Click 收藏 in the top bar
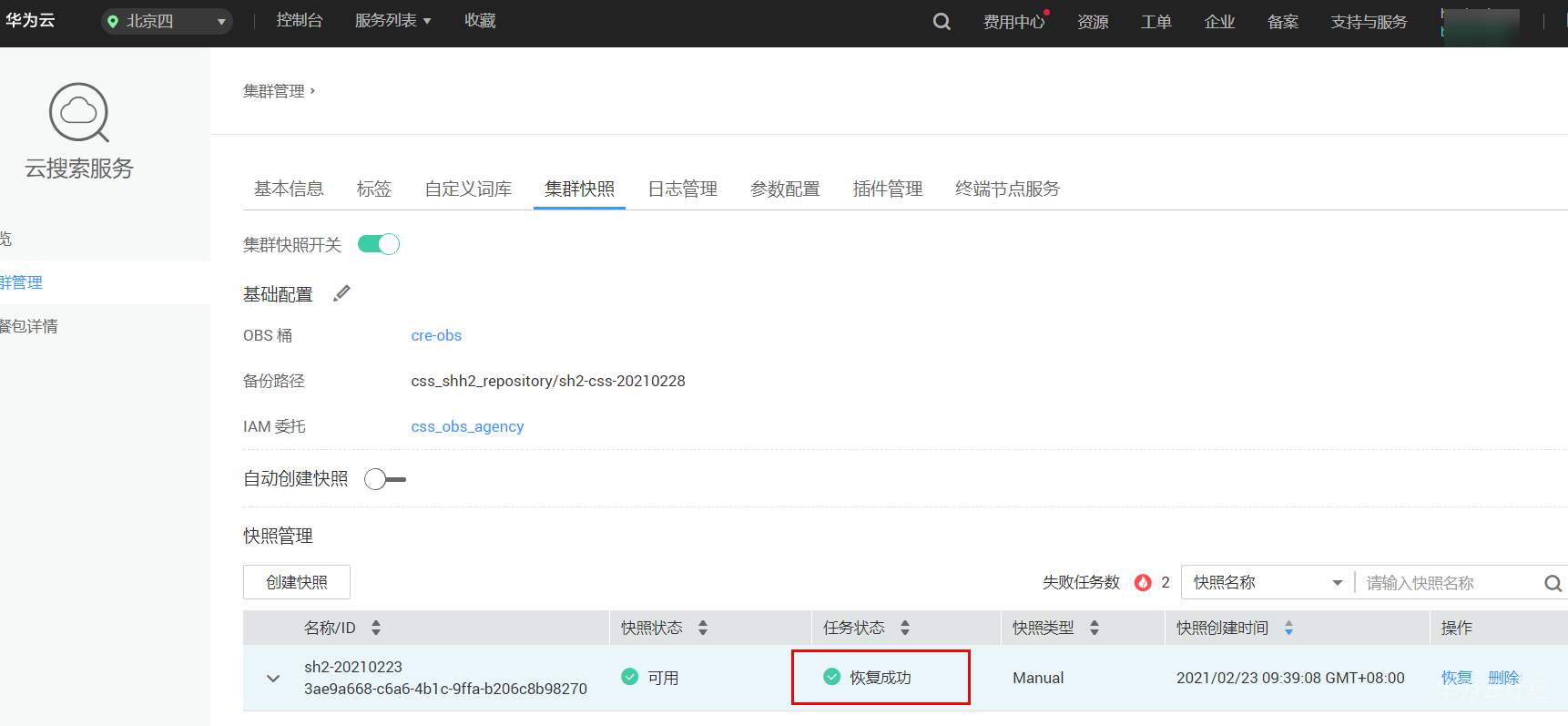 click(x=480, y=21)
